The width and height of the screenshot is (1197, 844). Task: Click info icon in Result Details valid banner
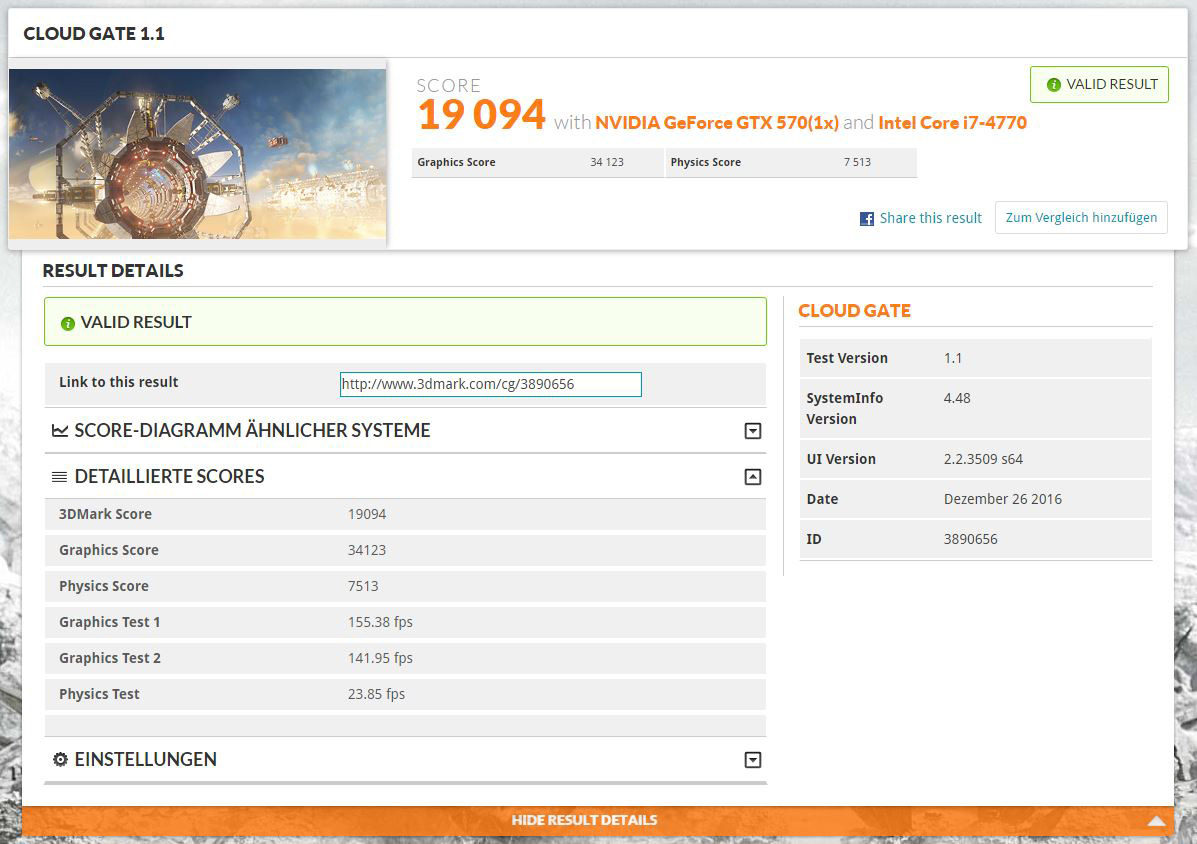(x=68, y=323)
